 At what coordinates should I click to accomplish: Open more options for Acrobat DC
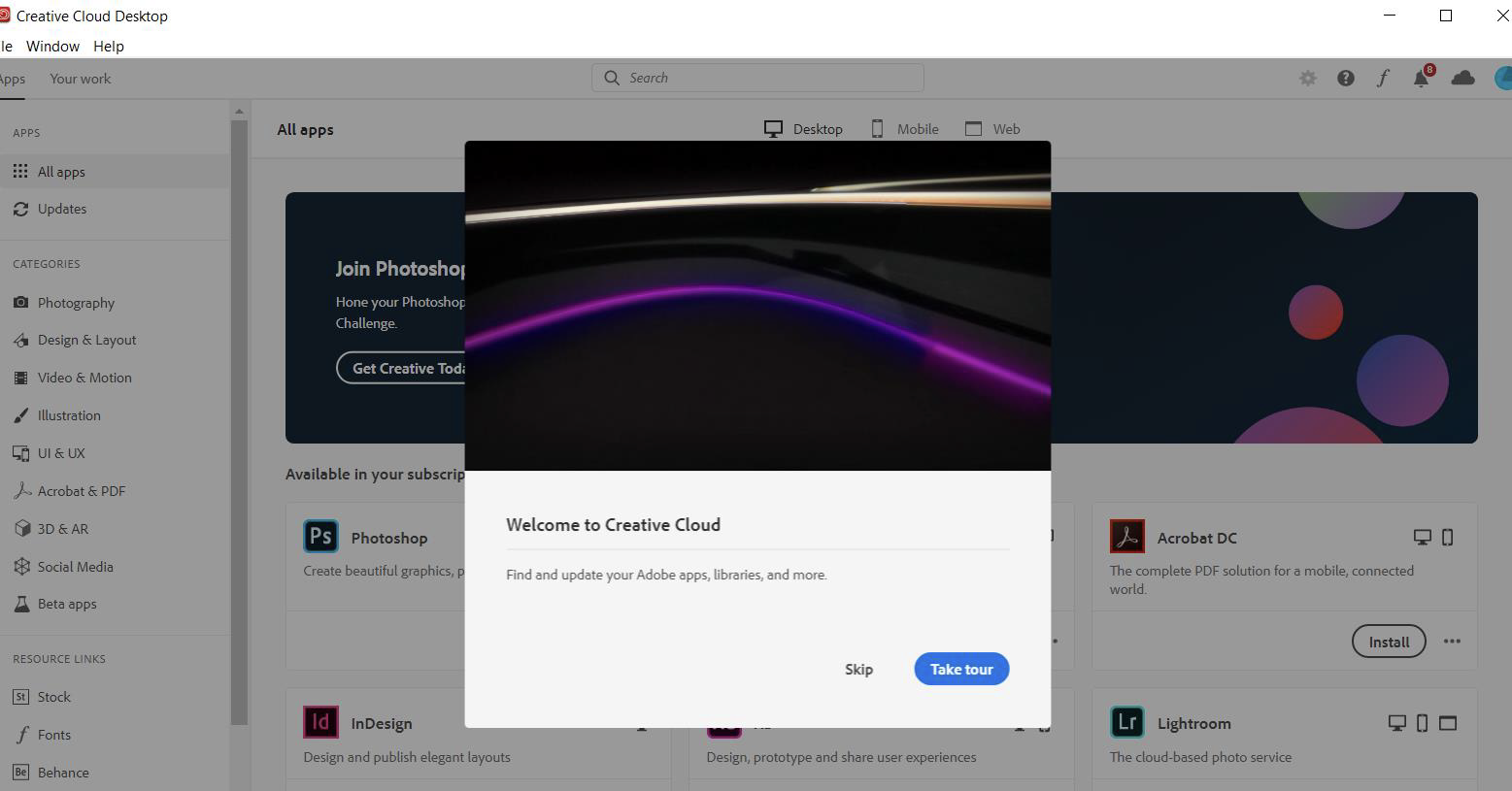[x=1452, y=642]
